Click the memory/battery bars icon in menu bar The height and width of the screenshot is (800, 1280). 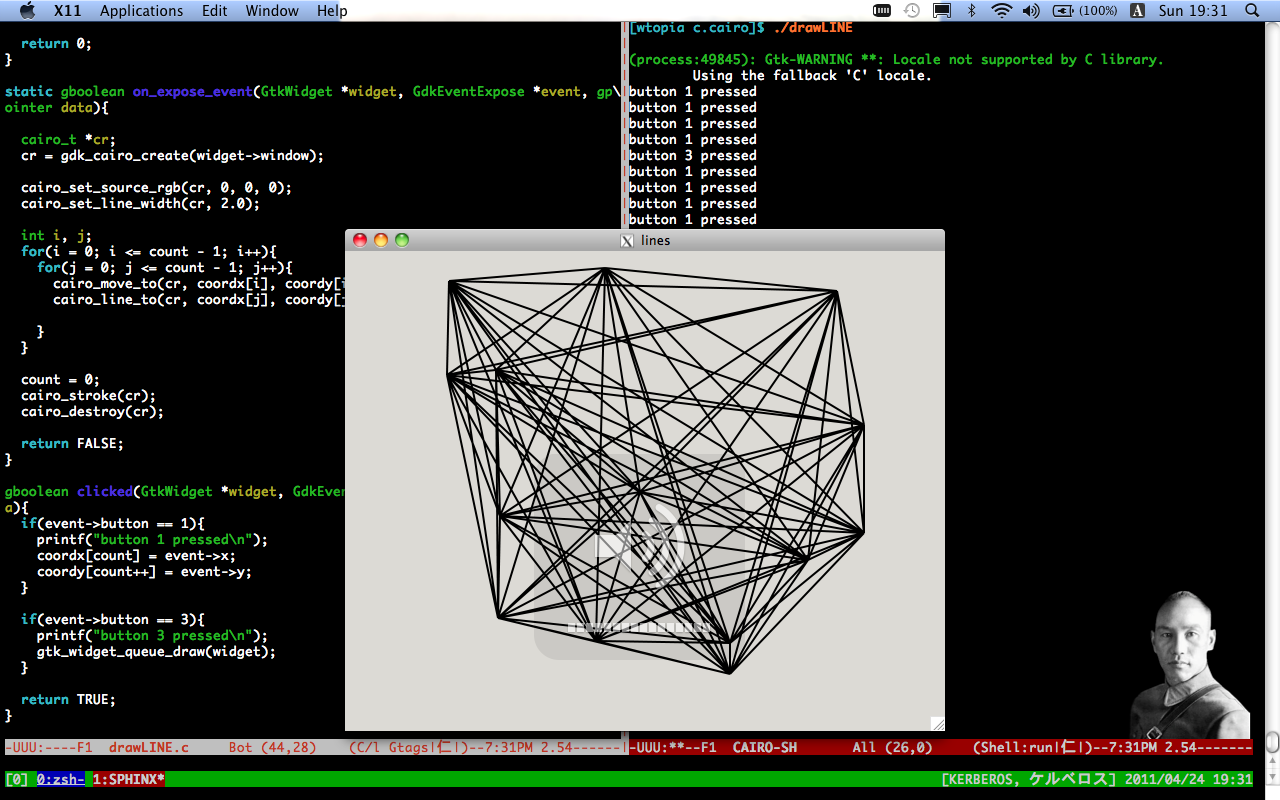point(882,11)
